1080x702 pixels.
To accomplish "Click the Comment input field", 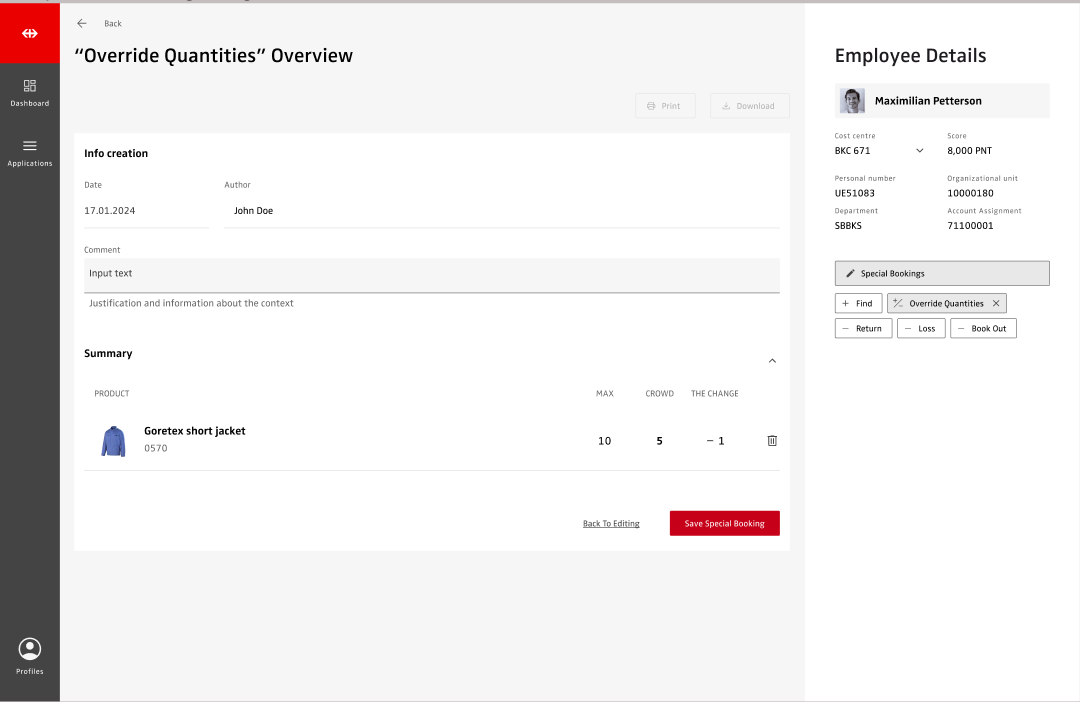I will point(431,274).
